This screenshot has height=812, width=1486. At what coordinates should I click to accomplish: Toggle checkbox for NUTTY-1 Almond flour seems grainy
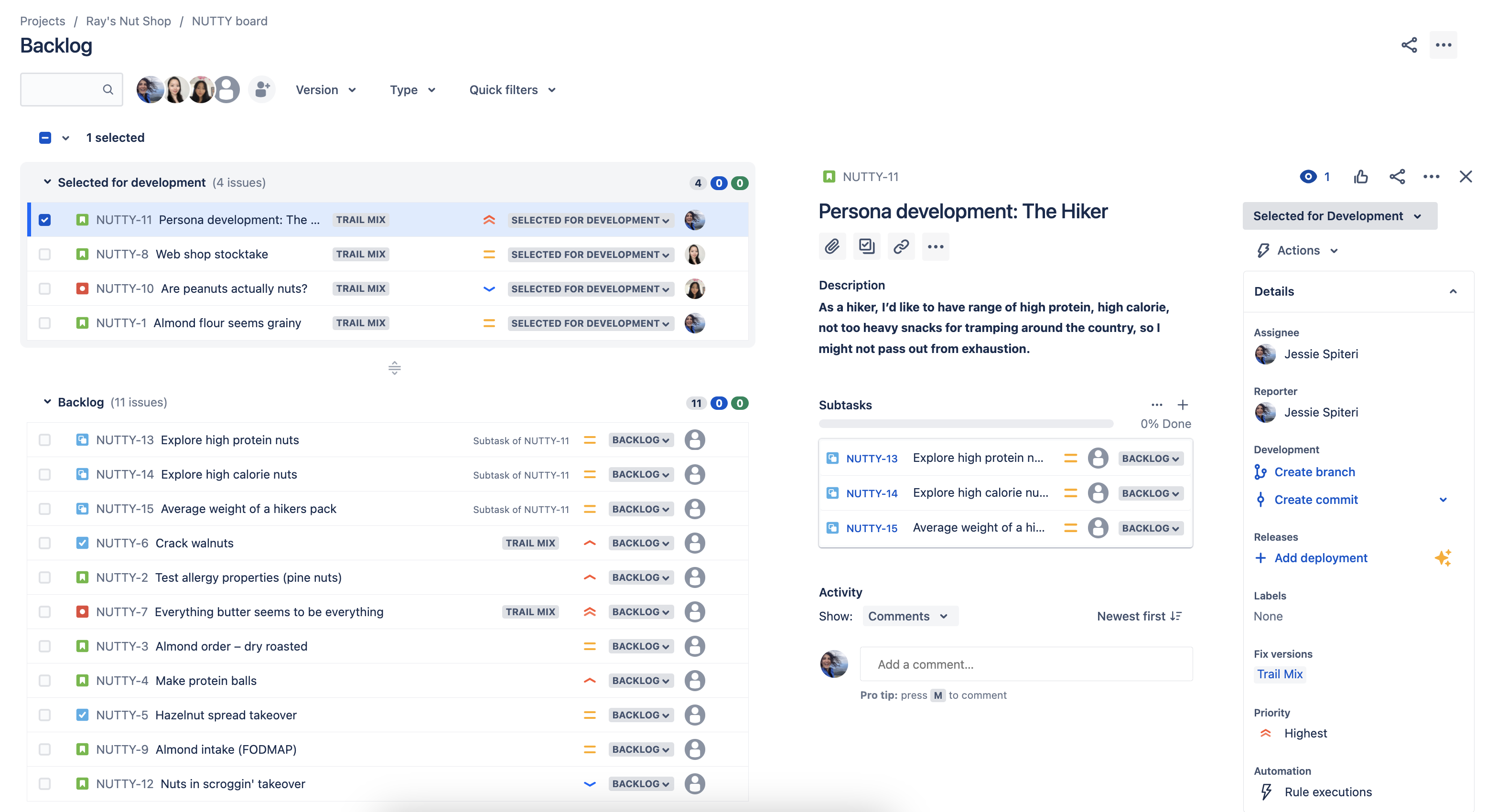[x=44, y=322]
